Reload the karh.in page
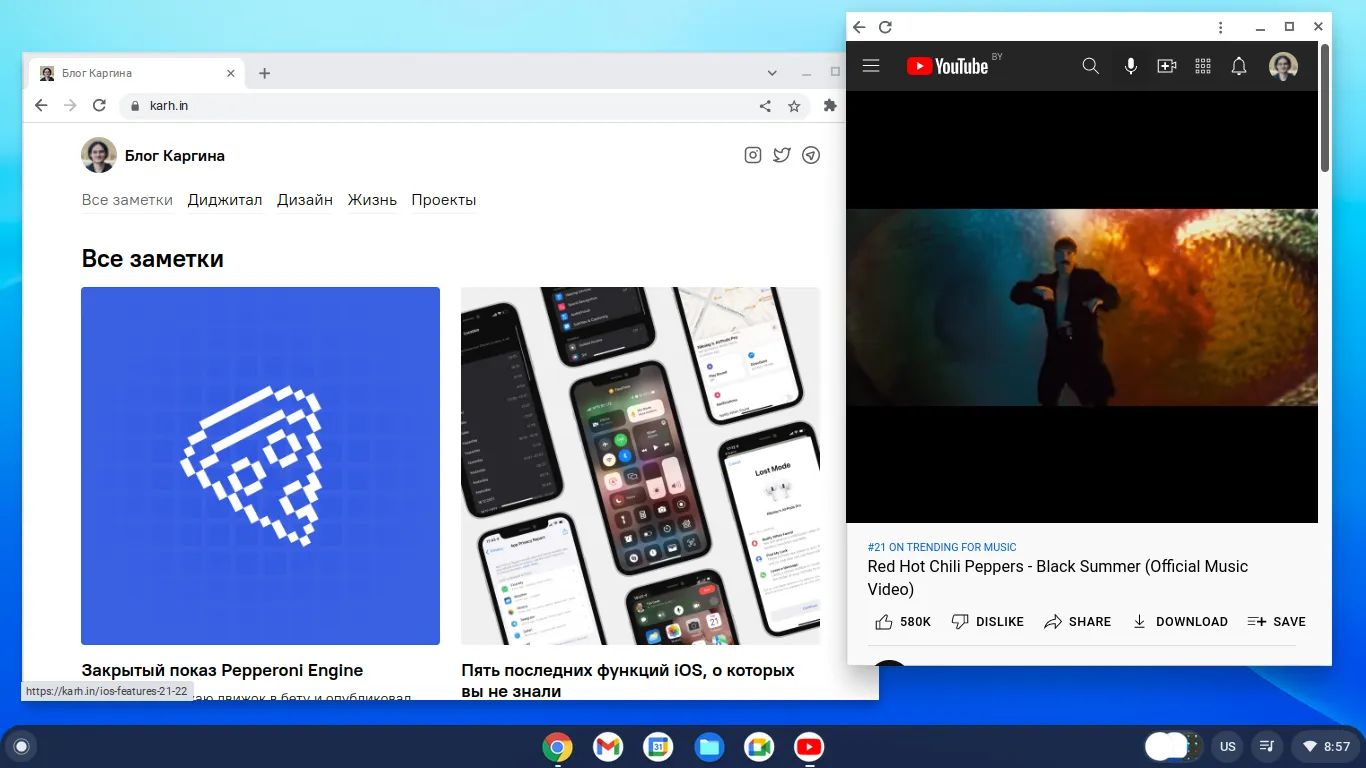The image size is (1366, 768). coord(99,105)
